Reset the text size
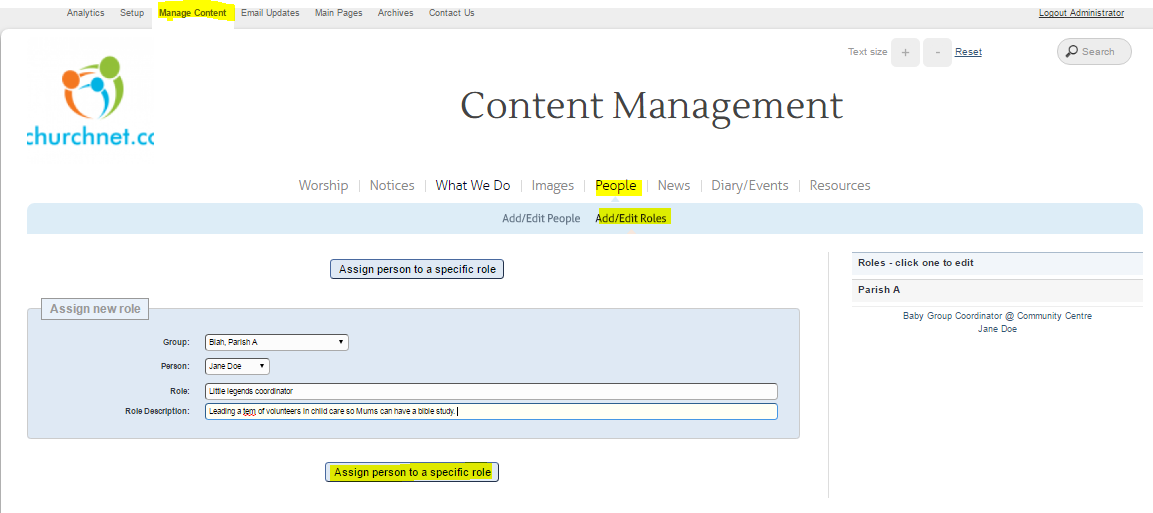Viewport: 1153px width, 513px height. tap(968, 52)
